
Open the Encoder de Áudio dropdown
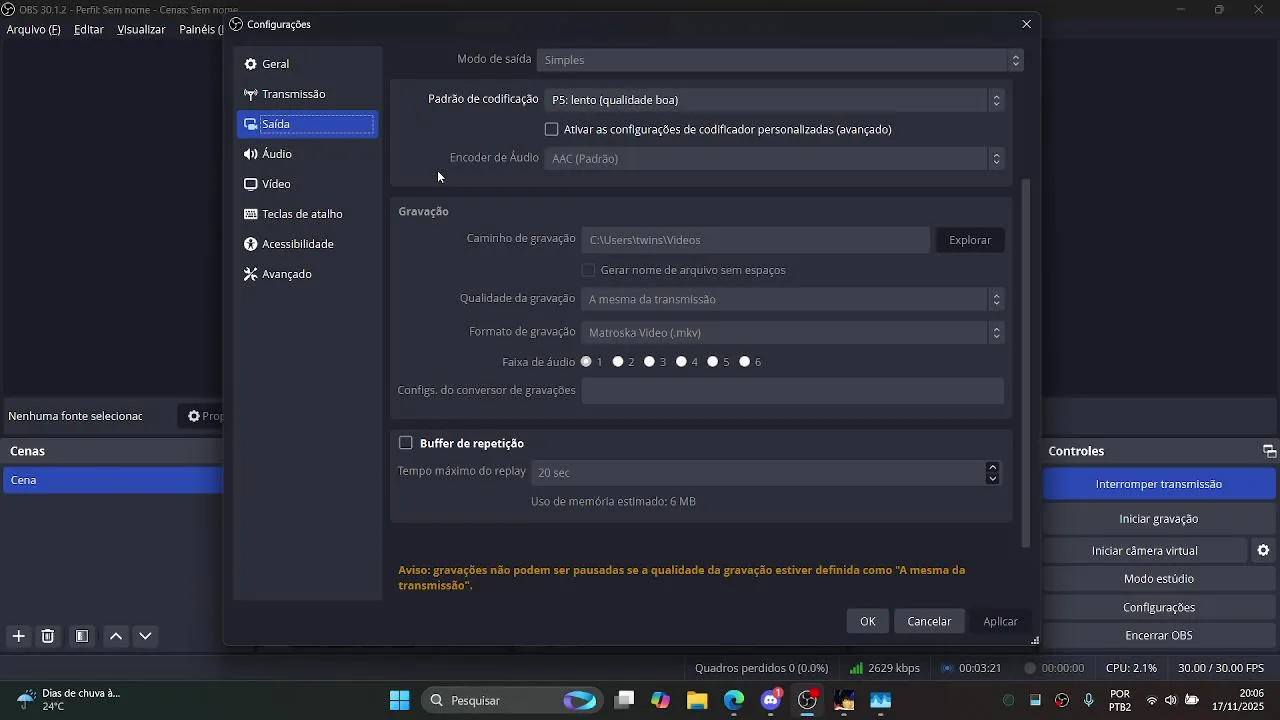coord(774,158)
